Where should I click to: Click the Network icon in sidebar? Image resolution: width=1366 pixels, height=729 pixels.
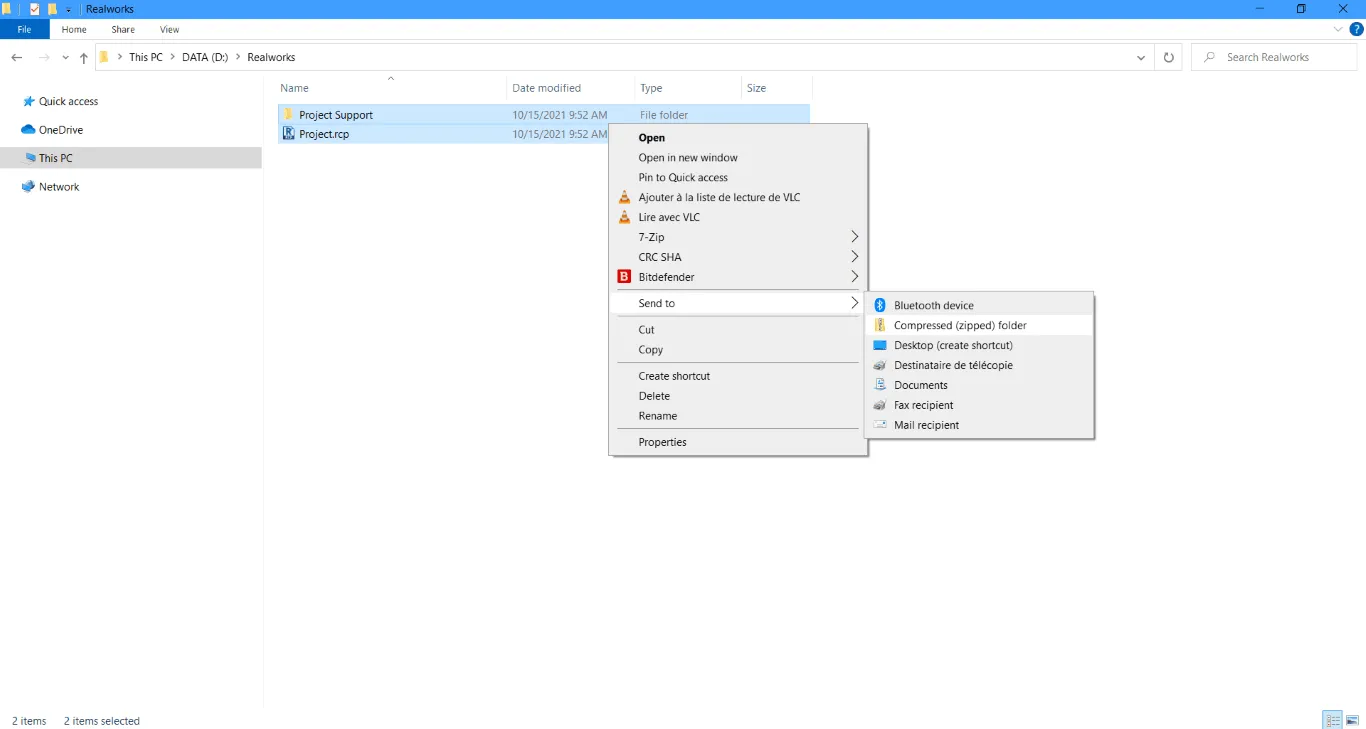(x=28, y=187)
